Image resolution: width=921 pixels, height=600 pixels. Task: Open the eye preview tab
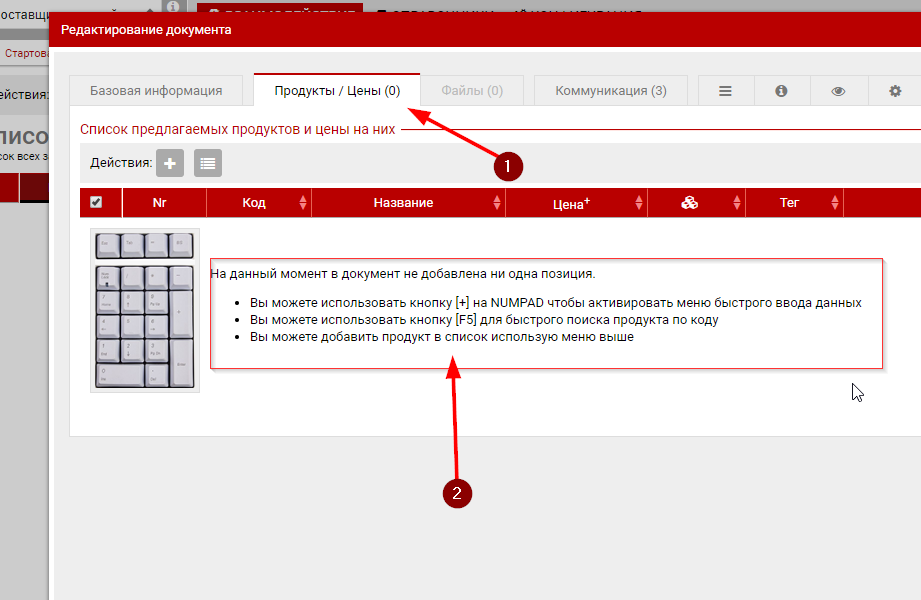coord(838,91)
